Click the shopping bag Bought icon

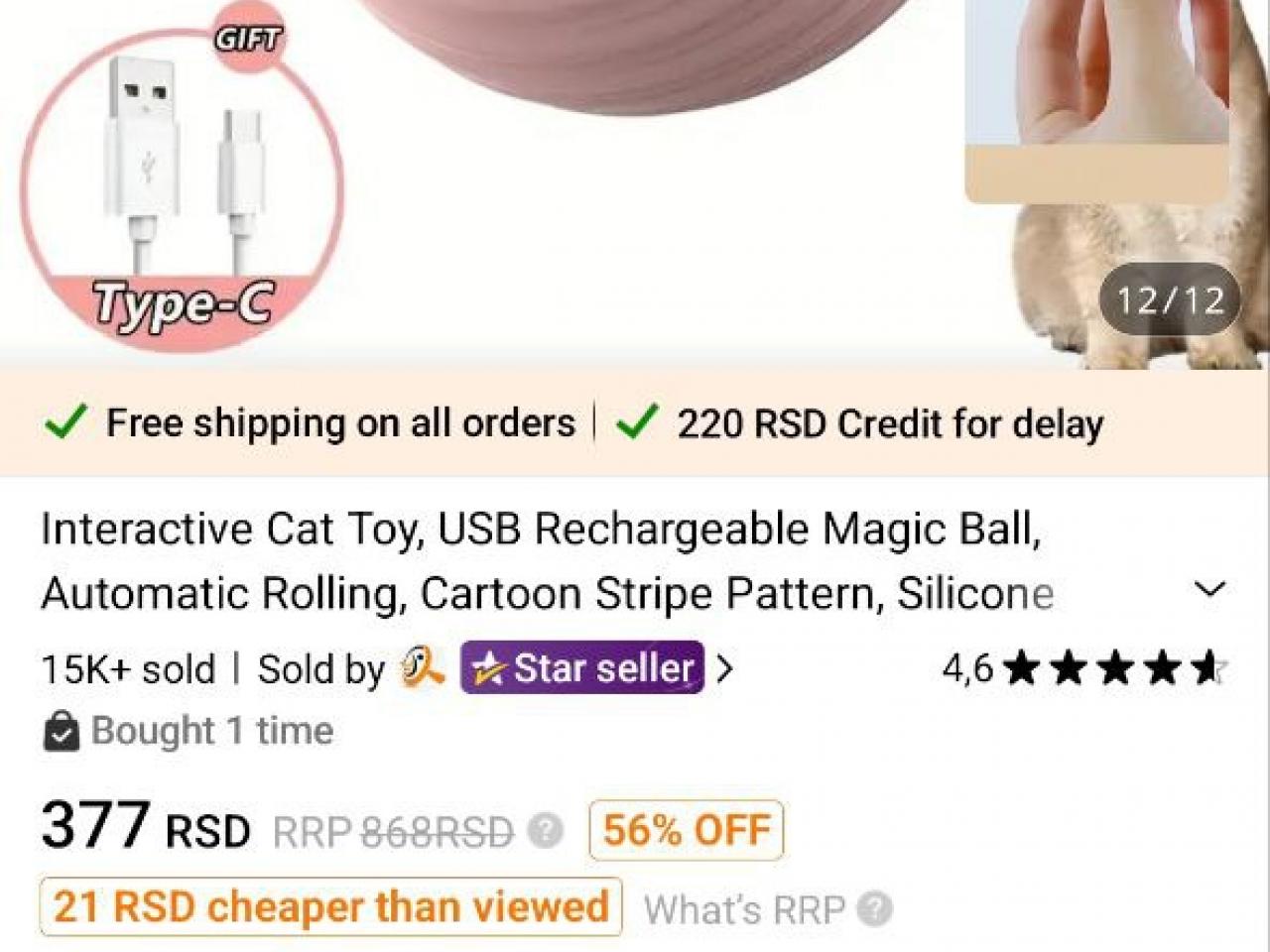click(x=62, y=732)
